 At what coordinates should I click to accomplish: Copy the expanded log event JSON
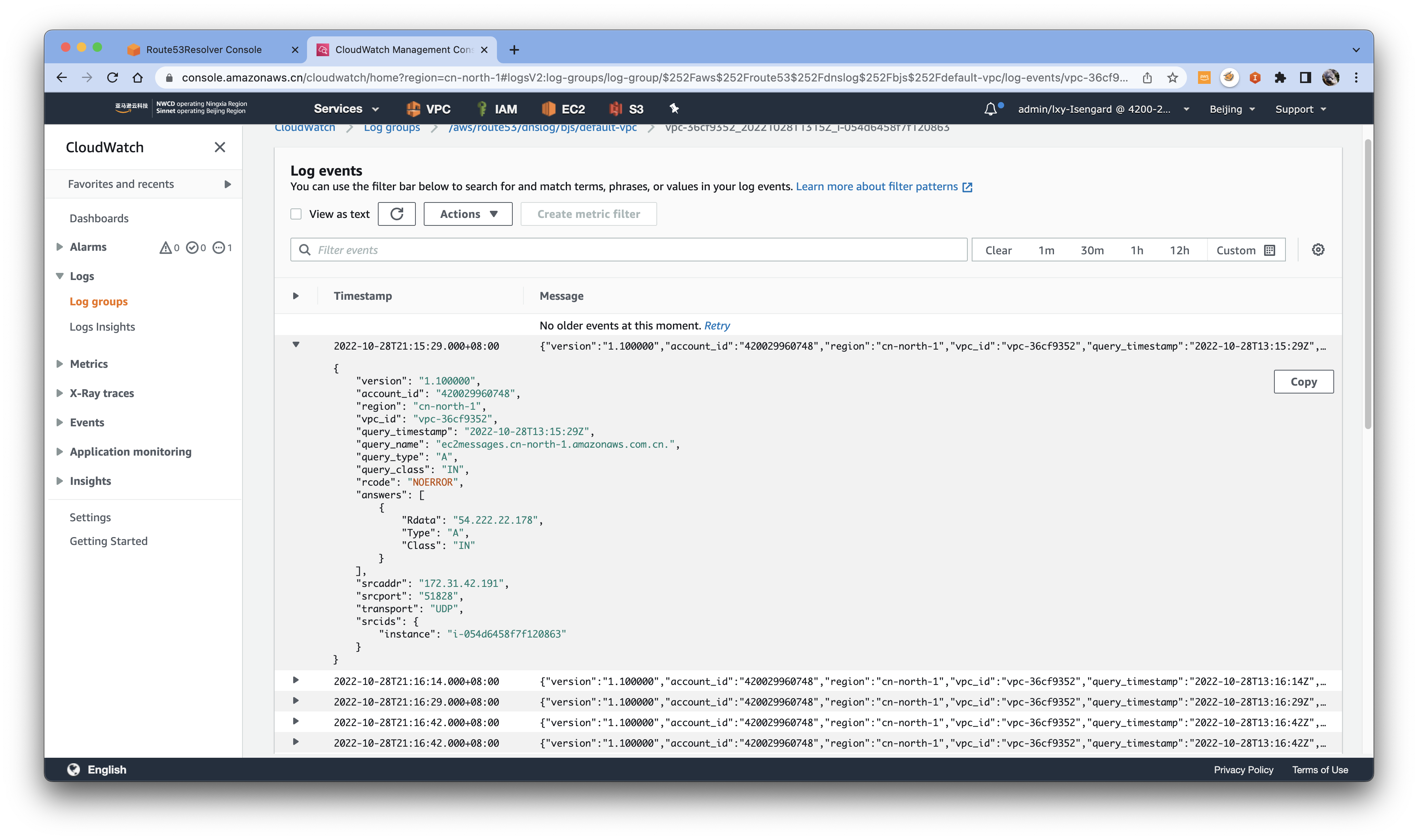click(1303, 382)
